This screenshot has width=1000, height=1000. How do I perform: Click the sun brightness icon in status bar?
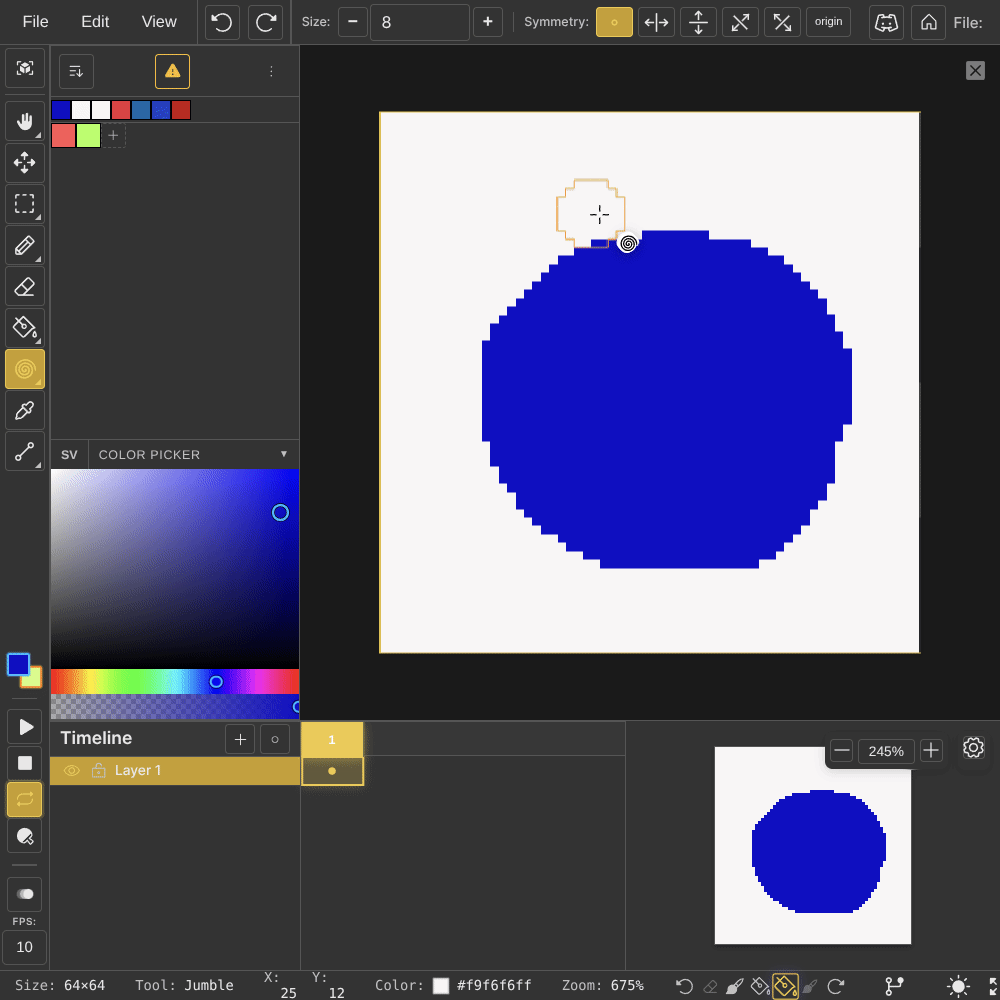tap(958, 986)
